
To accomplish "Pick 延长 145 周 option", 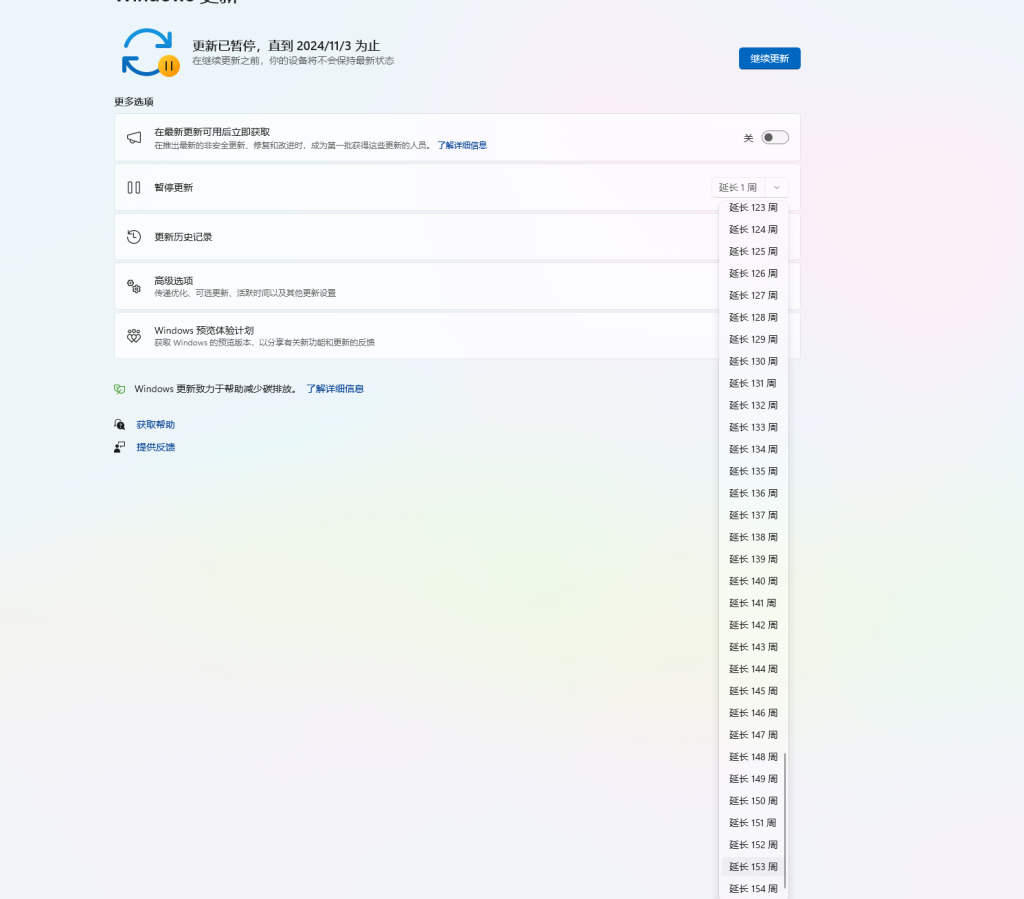I will [x=753, y=691].
